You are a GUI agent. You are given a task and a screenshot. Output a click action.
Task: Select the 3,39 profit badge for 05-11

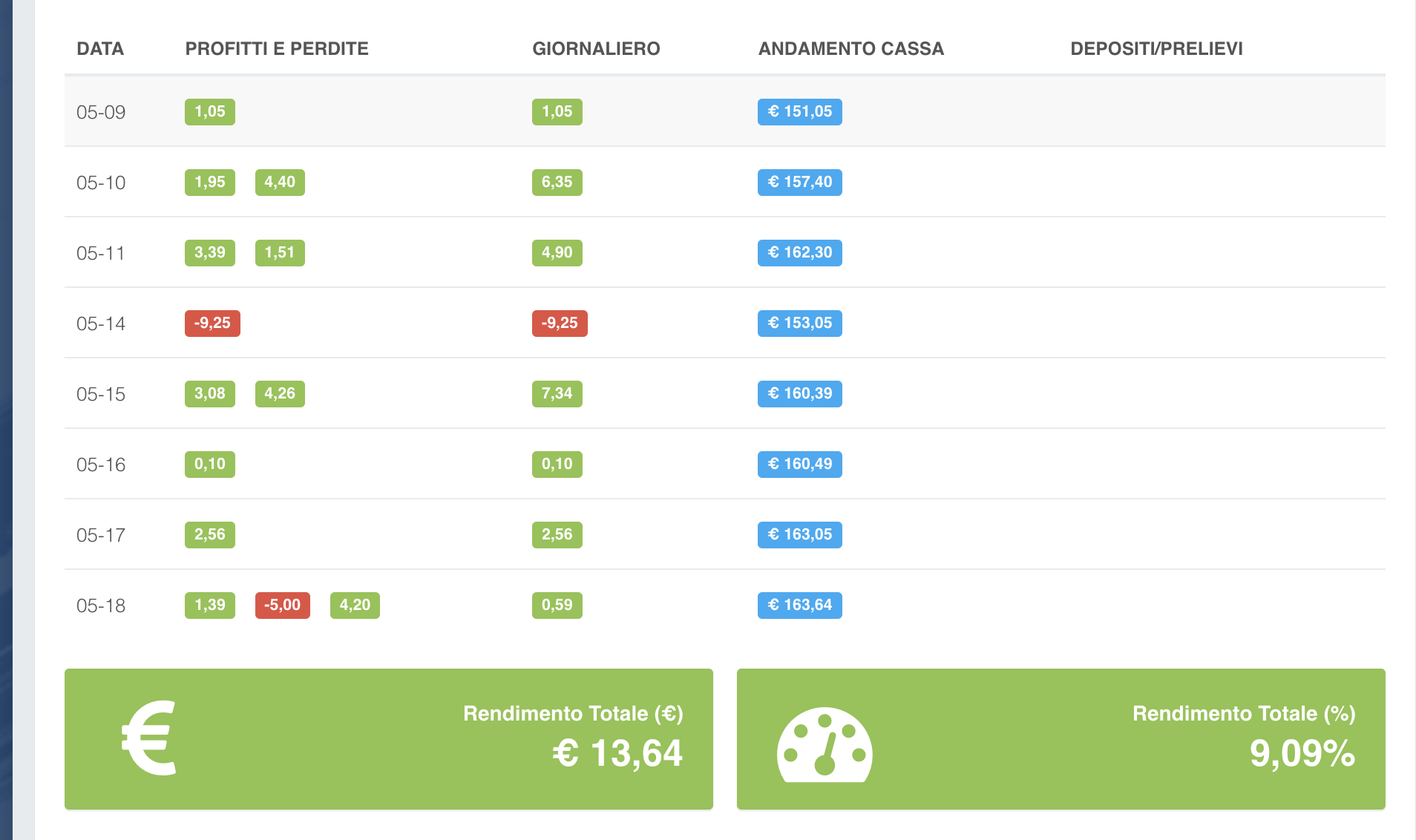pos(210,253)
